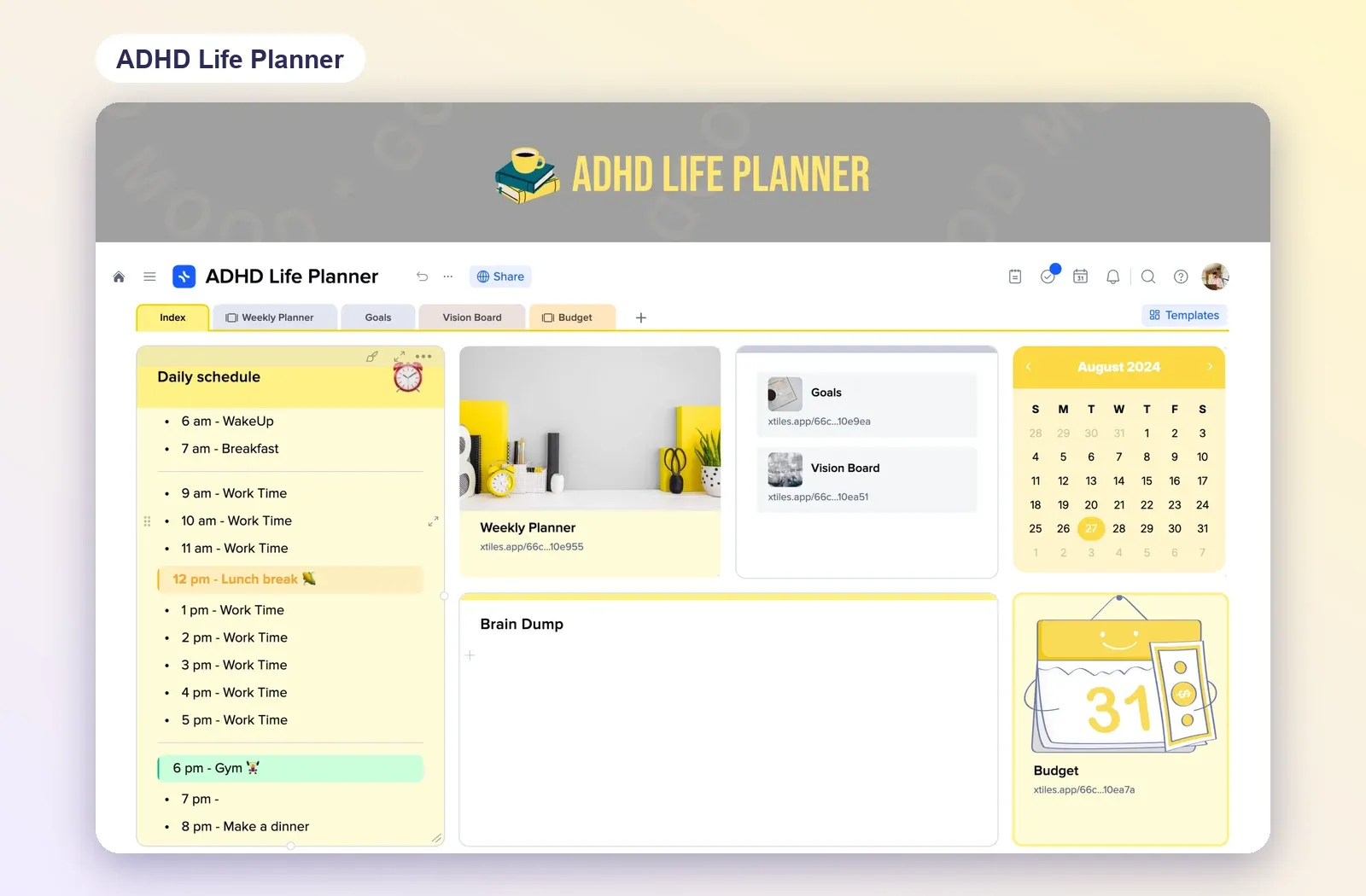Click the Weekly Planner desk photo thumbnail

(x=590, y=428)
